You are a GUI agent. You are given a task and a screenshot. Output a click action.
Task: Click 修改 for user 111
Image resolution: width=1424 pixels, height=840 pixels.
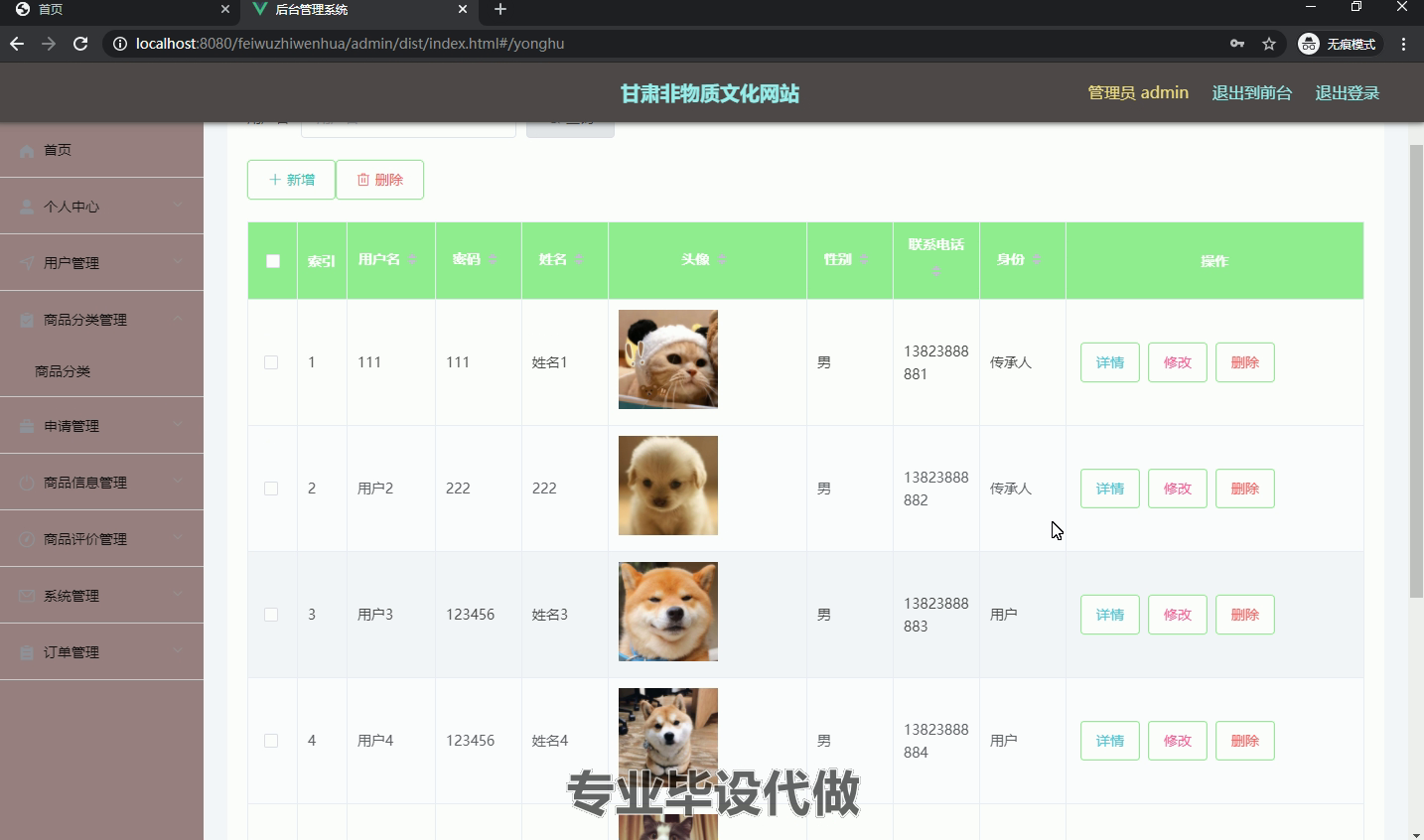1178,362
